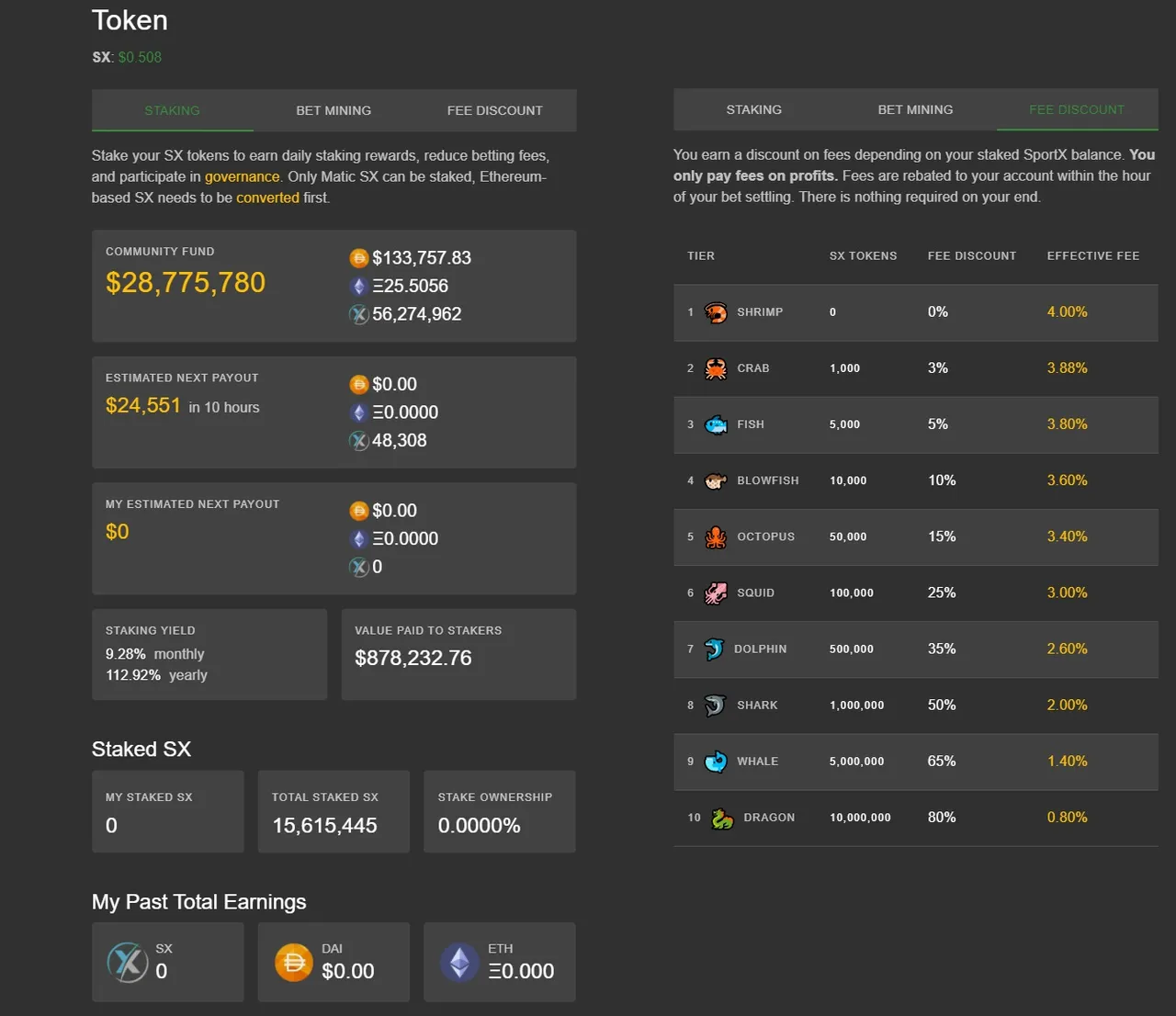Click ETH icon in Community Fund card

pyautogui.click(x=359, y=287)
